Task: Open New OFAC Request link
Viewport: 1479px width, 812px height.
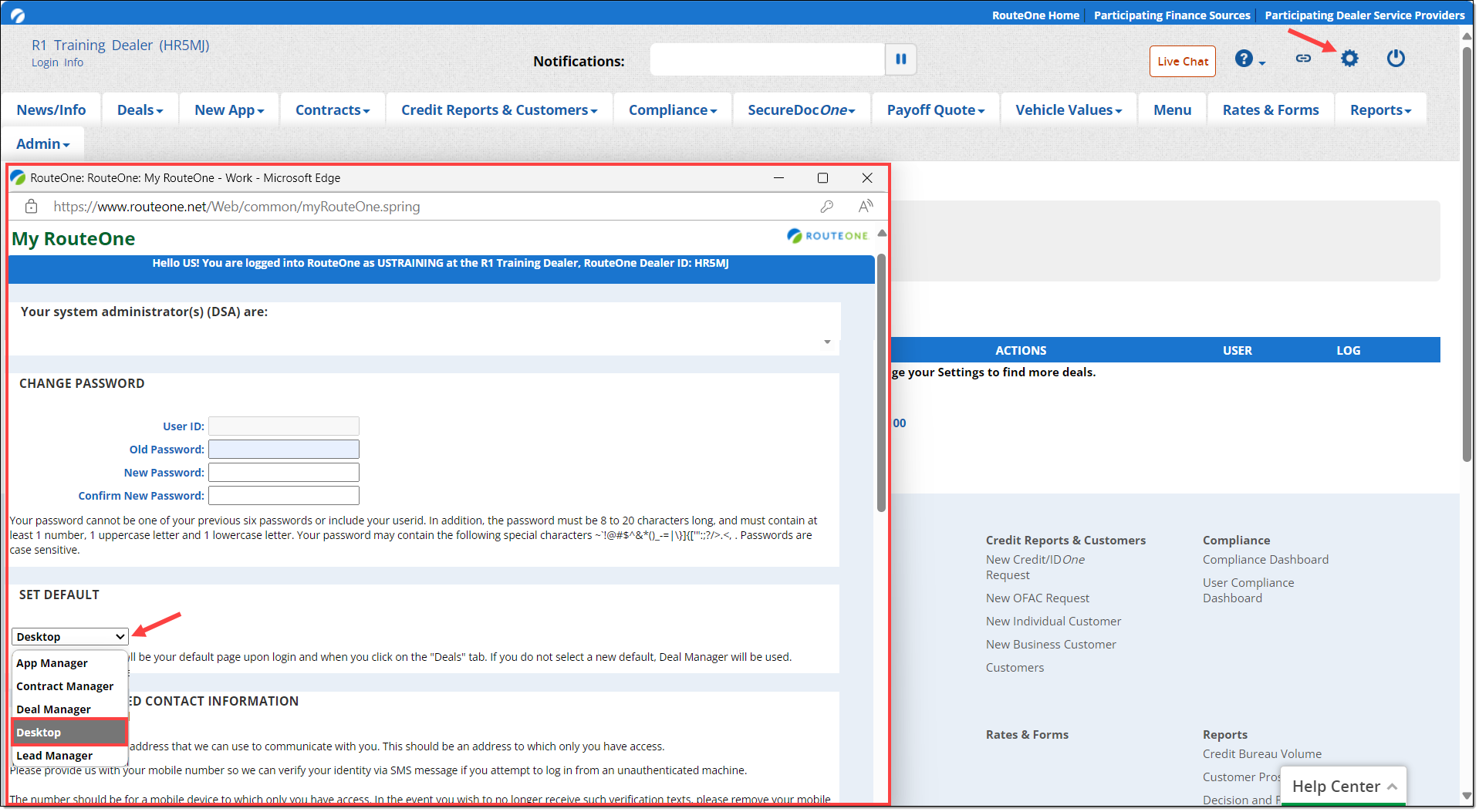Action: coord(1038,598)
